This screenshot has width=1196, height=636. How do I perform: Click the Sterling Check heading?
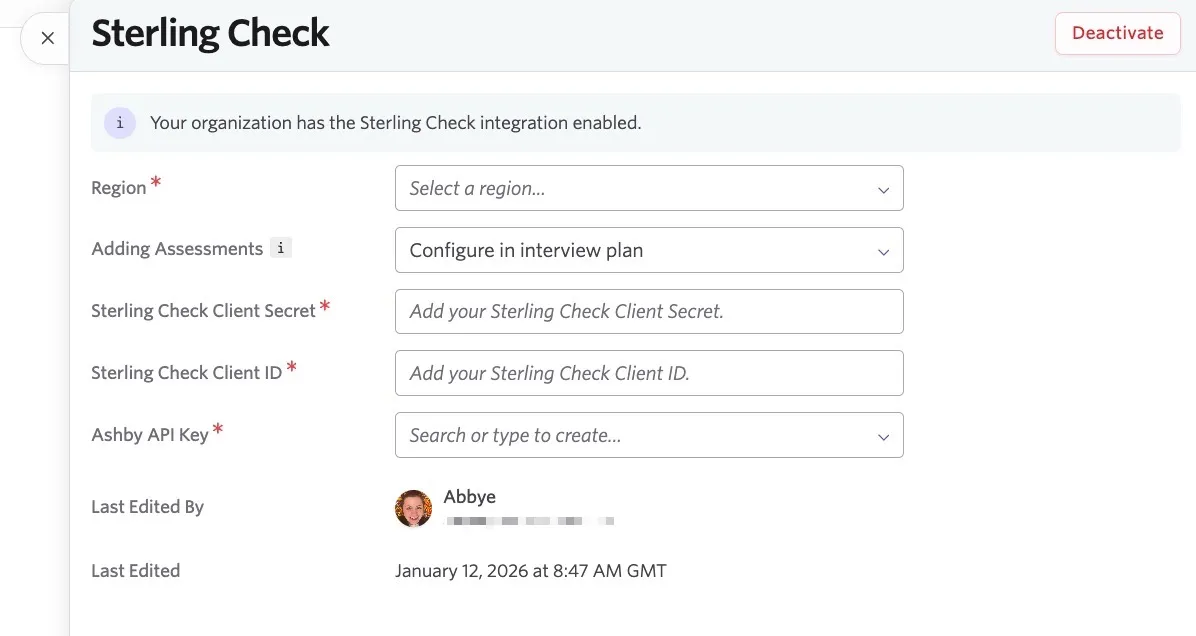[x=211, y=34]
